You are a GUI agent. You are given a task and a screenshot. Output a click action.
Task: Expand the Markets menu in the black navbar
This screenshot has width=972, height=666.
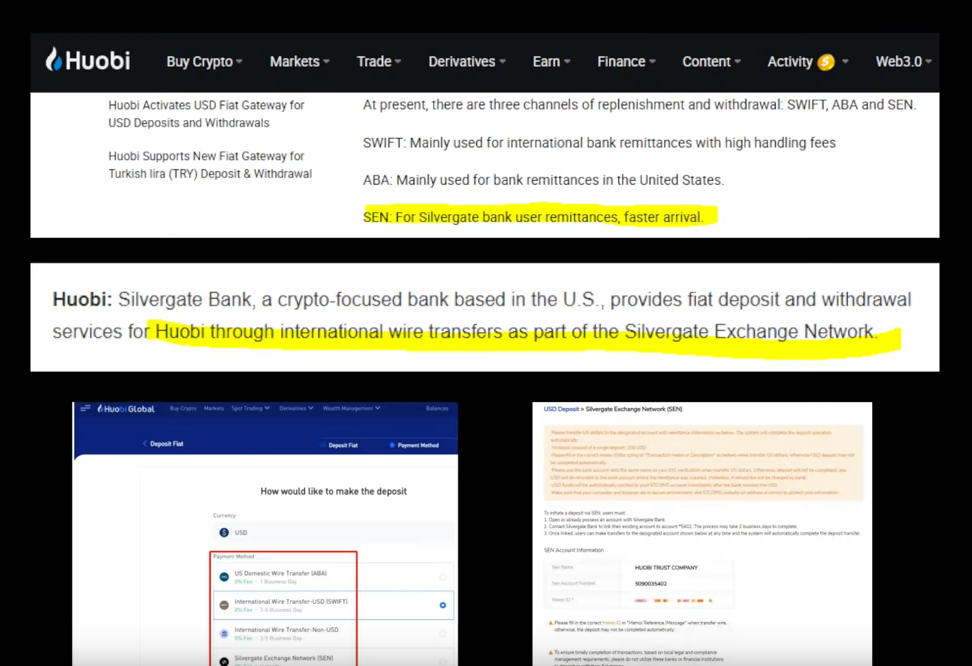tap(299, 61)
